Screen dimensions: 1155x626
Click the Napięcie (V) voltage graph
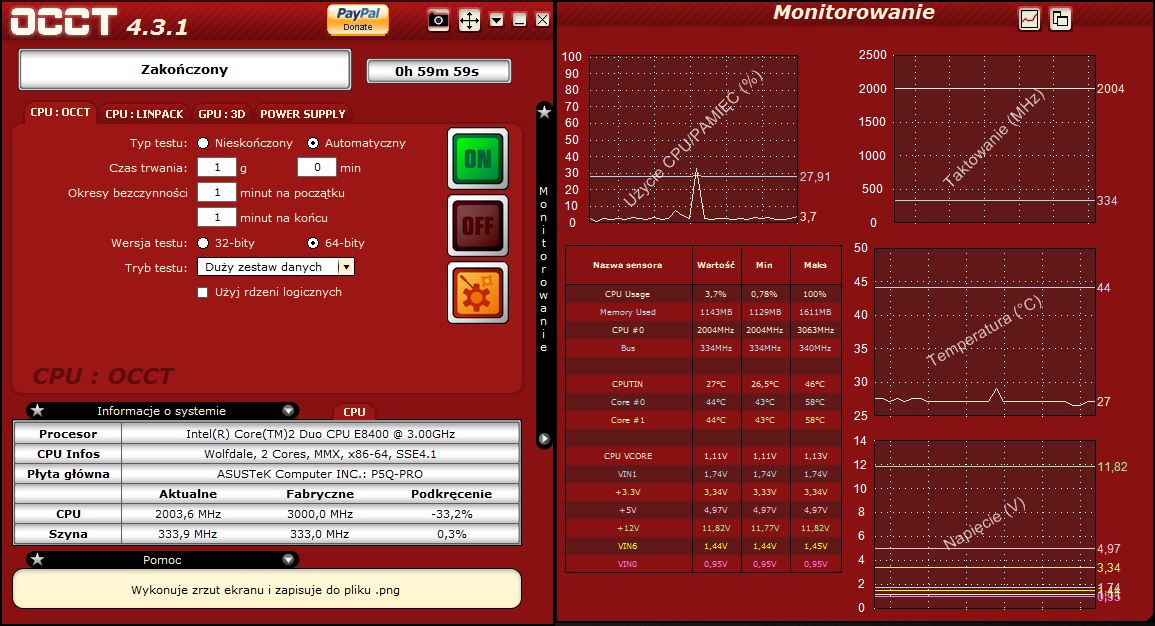(985, 524)
